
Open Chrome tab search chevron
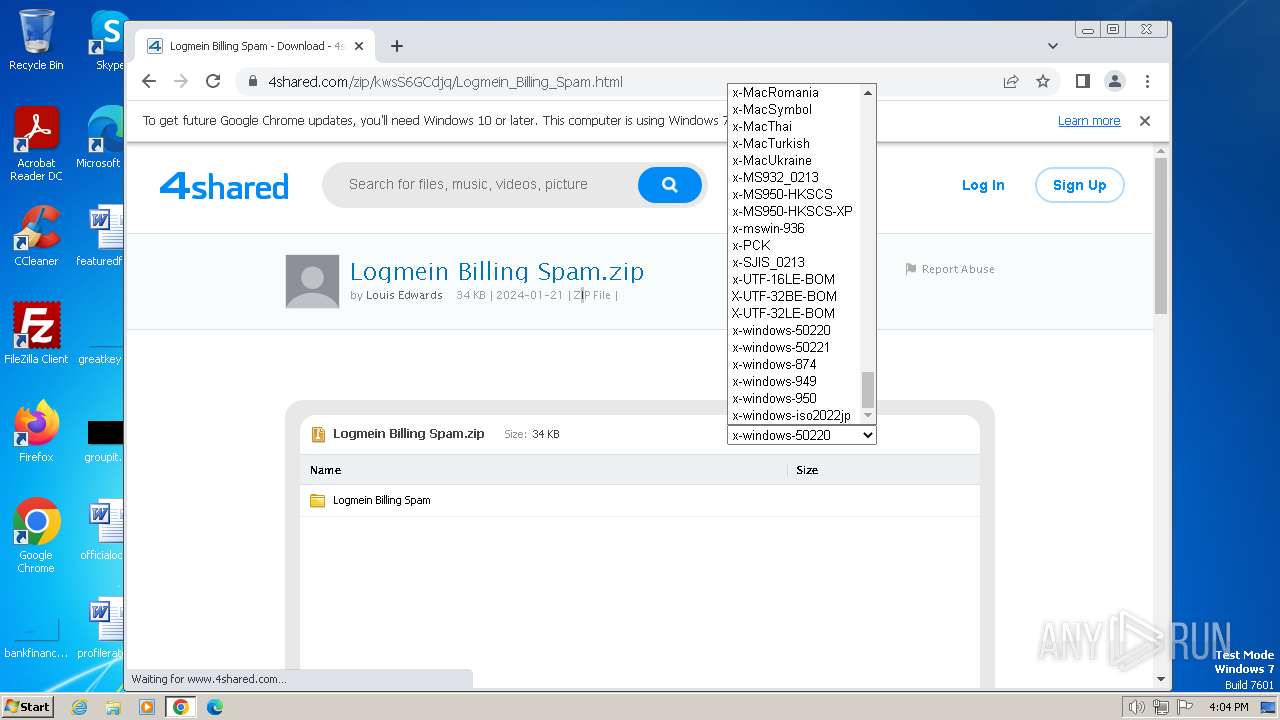click(1053, 46)
